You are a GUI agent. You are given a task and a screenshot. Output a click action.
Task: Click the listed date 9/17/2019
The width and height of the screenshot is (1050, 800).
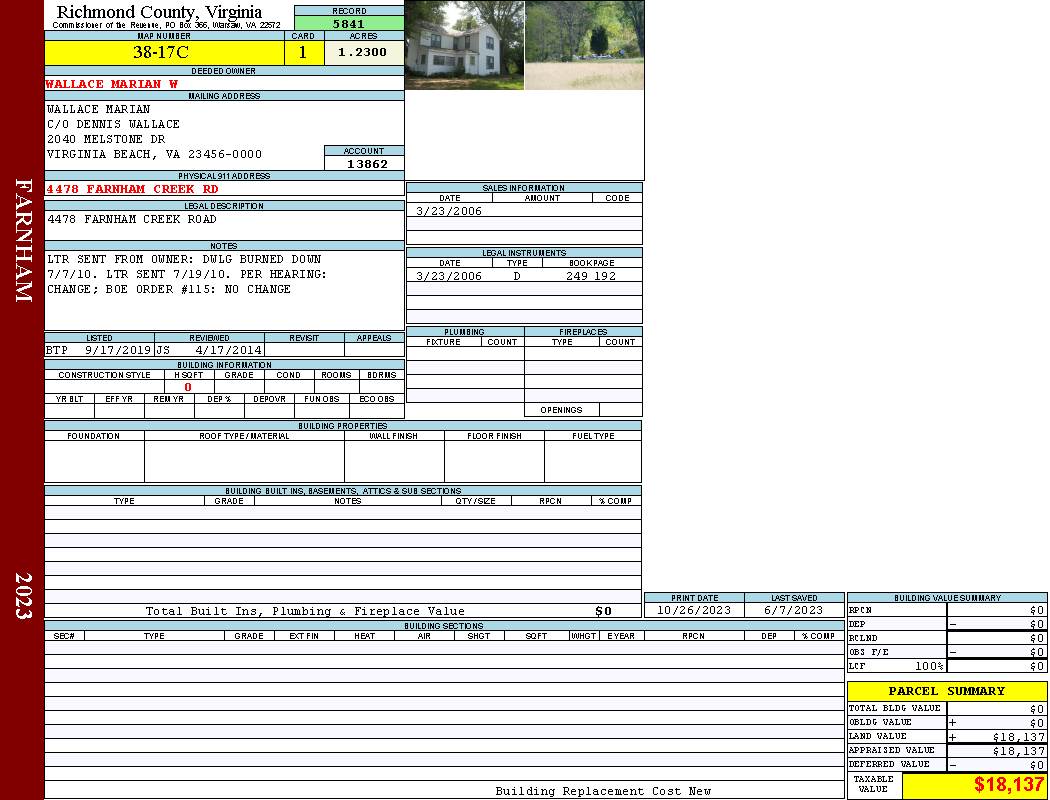coord(118,351)
